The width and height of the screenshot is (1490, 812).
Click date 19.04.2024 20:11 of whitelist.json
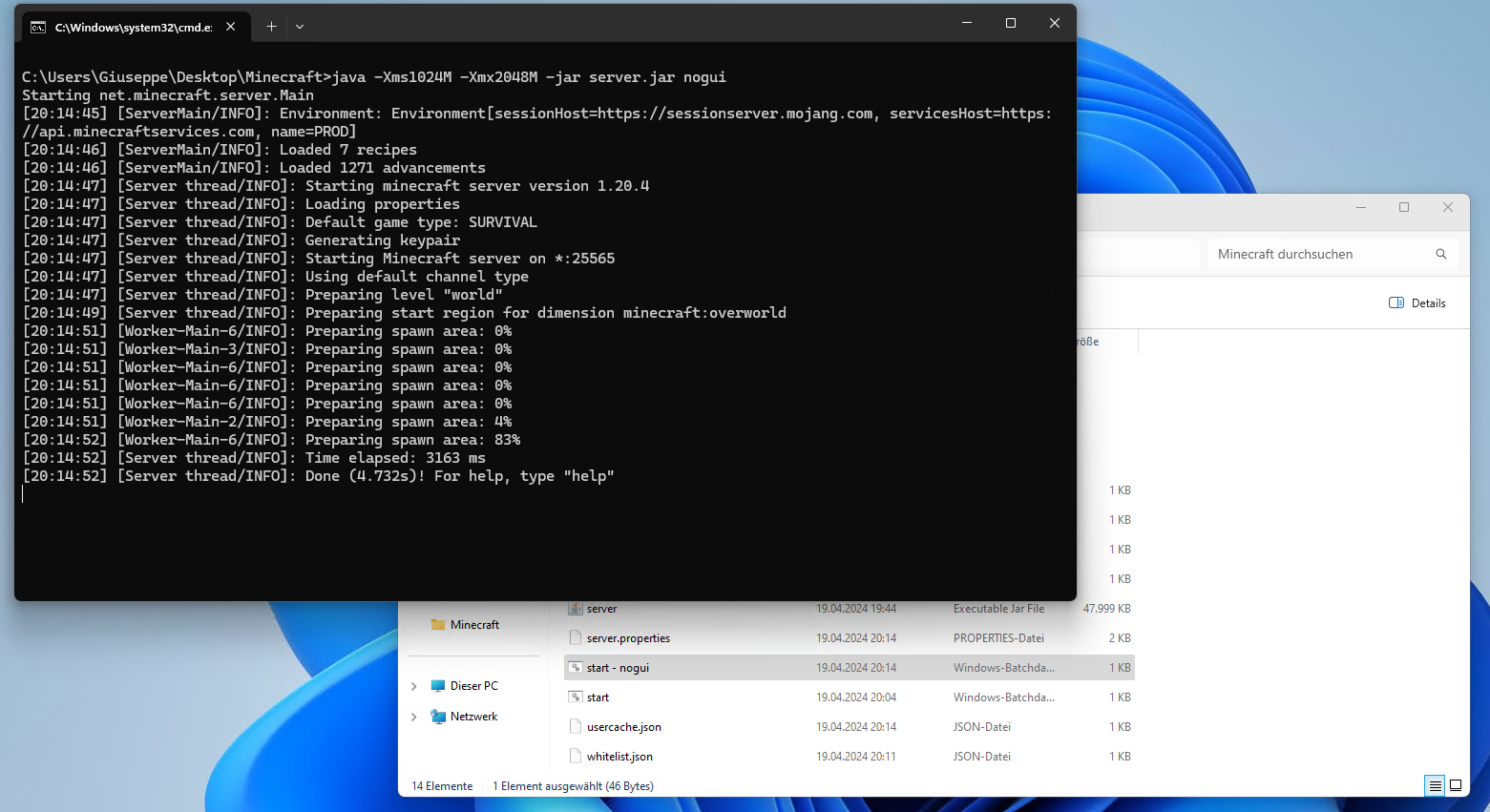click(x=856, y=757)
